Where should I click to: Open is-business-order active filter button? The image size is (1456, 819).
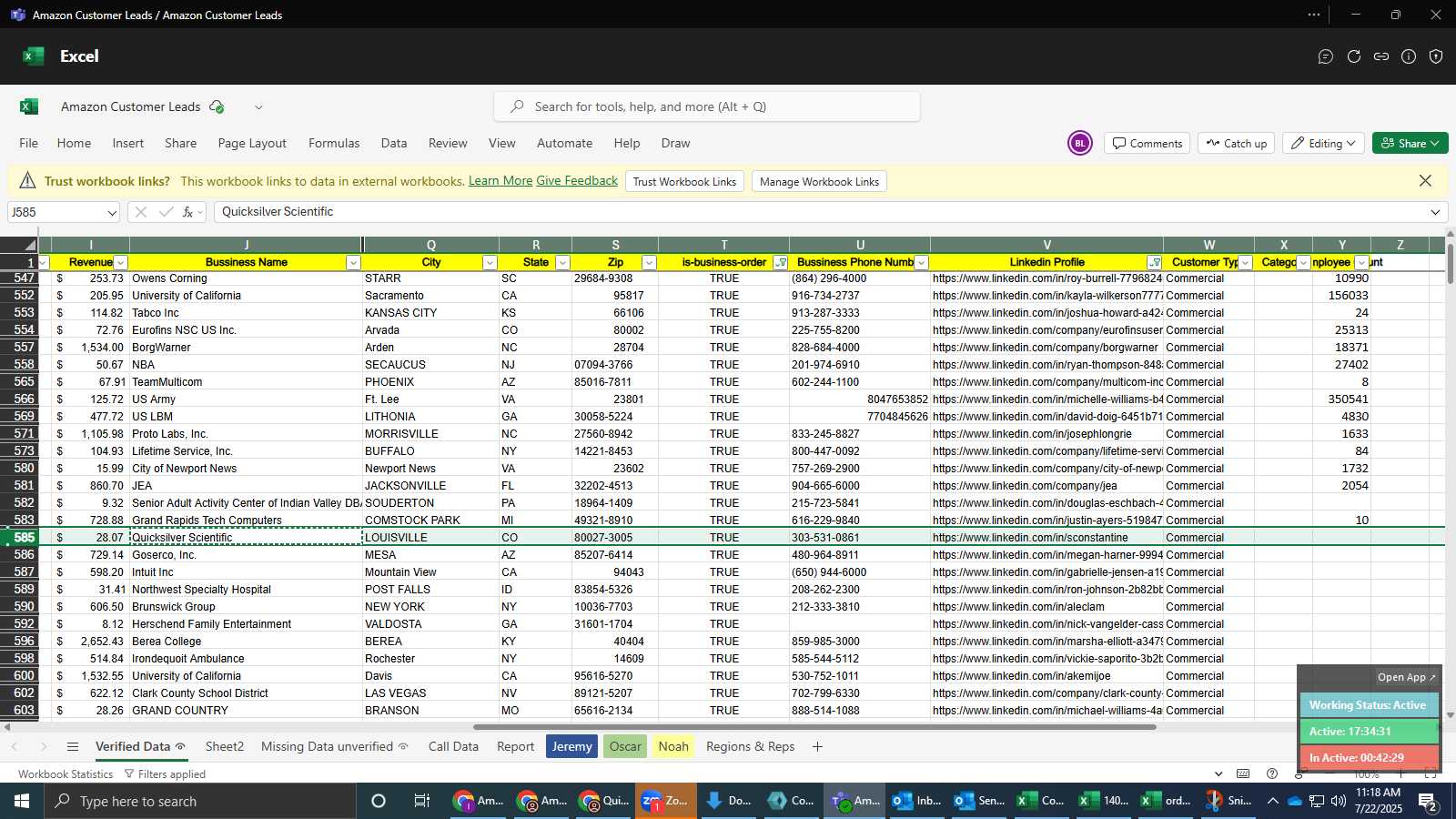(780, 263)
